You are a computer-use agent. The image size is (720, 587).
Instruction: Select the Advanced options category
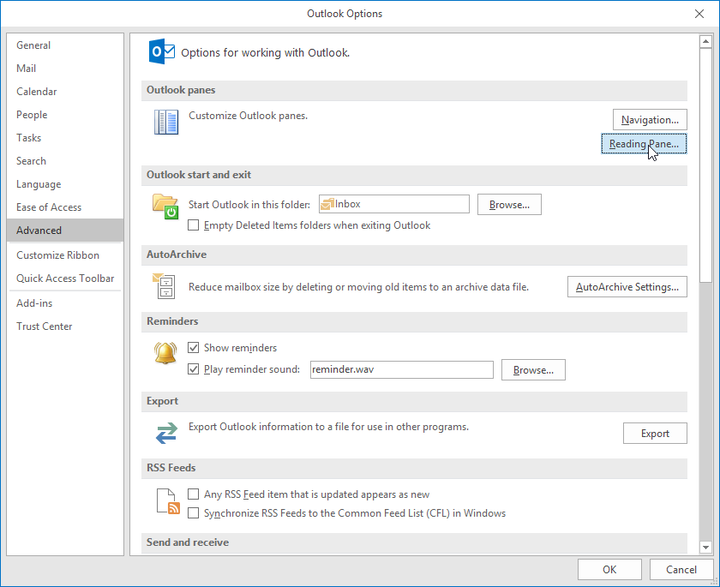(x=65, y=230)
